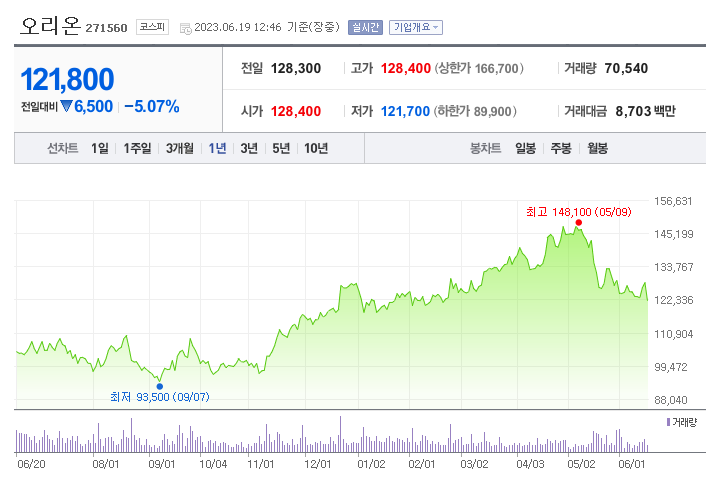706x477 pixels.
Task: Click the calendar icon beside the date
Action: tap(186, 28)
